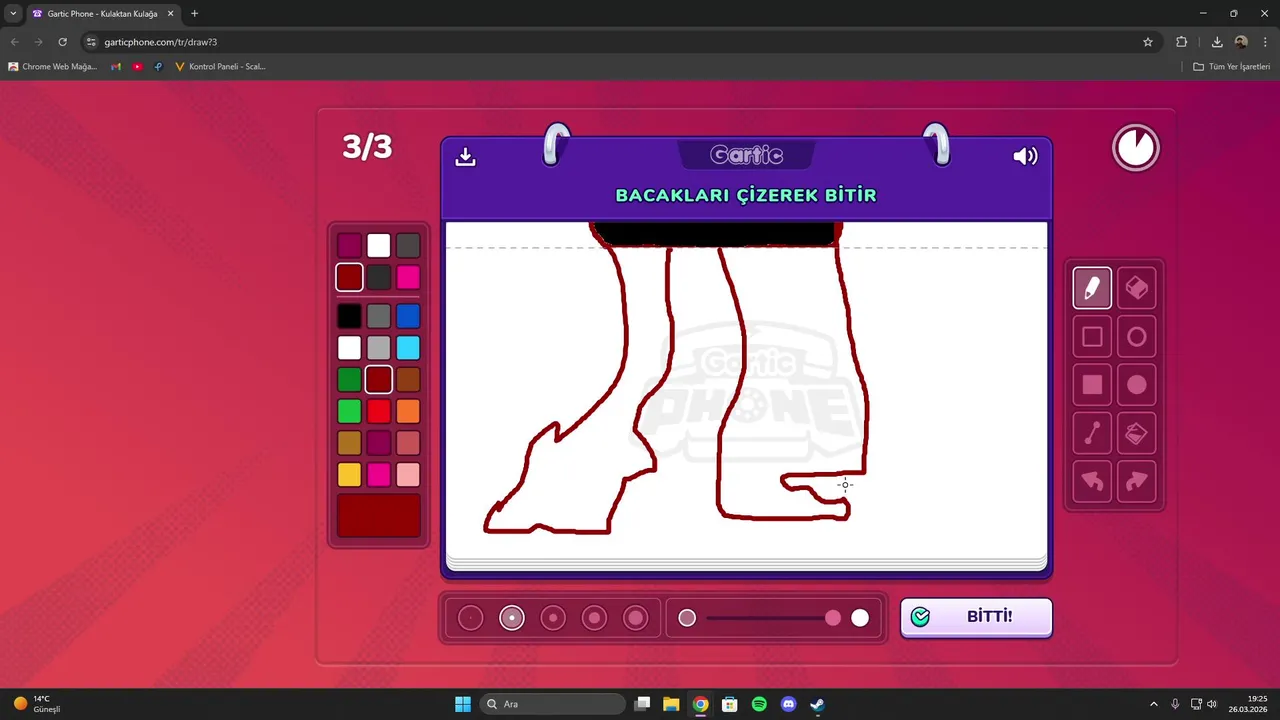Open Discord from the taskbar
Image resolution: width=1280 pixels, height=720 pixels.
[788, 704]
